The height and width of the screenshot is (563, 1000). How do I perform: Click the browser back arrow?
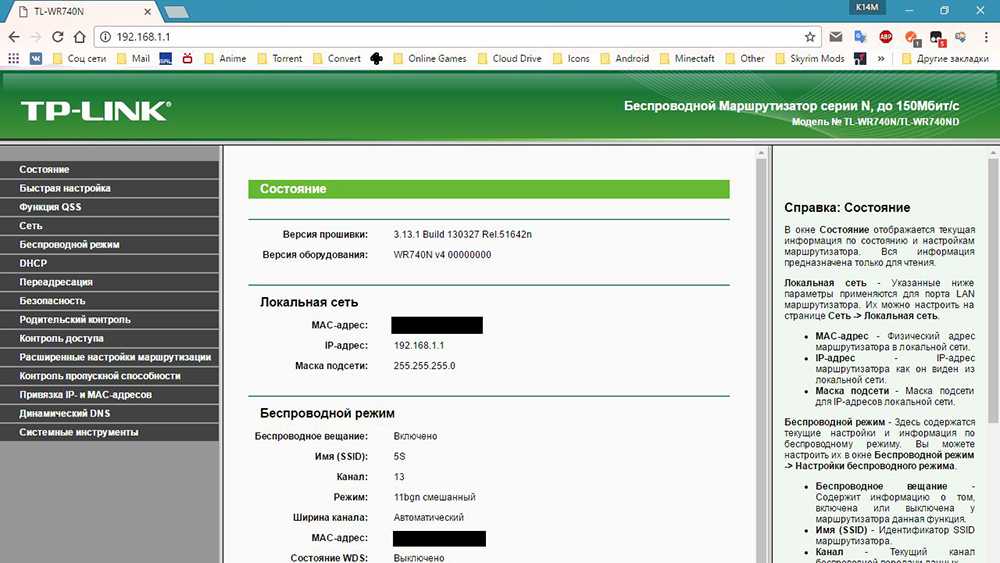pos(14,36)
